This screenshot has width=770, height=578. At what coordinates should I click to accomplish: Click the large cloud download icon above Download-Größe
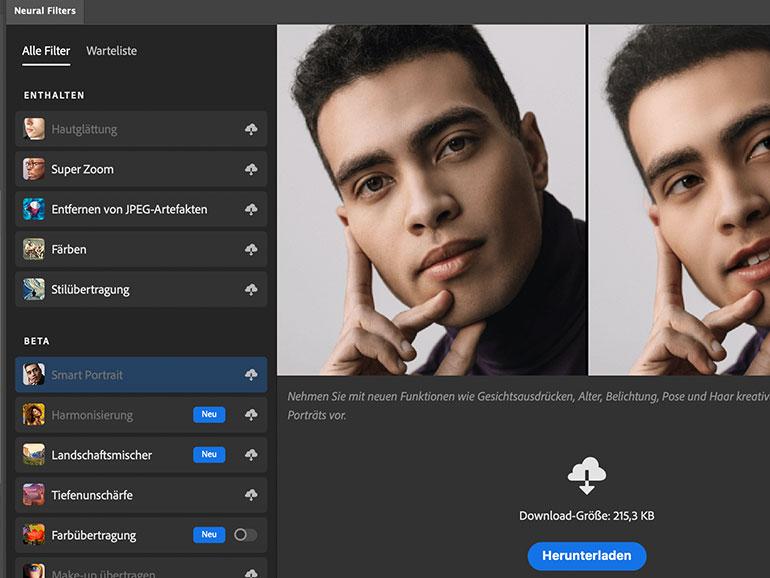tap(586, 476)
